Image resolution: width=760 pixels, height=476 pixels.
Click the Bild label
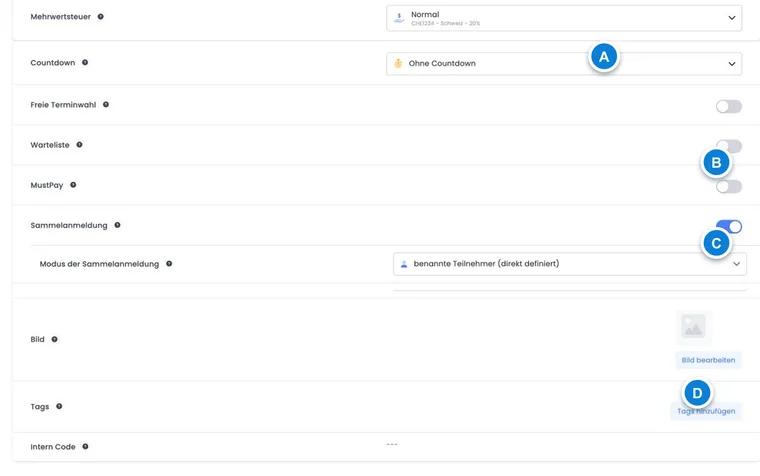click(37, 339)
